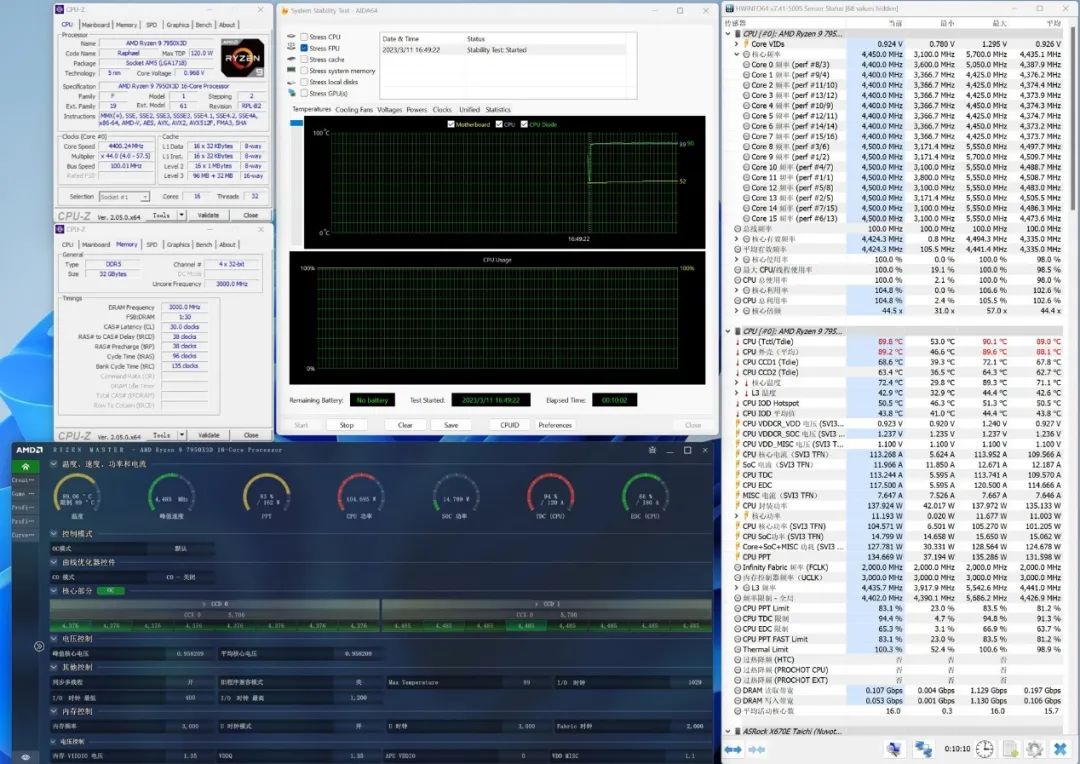Expand the Core VIDs row in HWiNFO
The image size is (1080, 764).
click(736, 44)
